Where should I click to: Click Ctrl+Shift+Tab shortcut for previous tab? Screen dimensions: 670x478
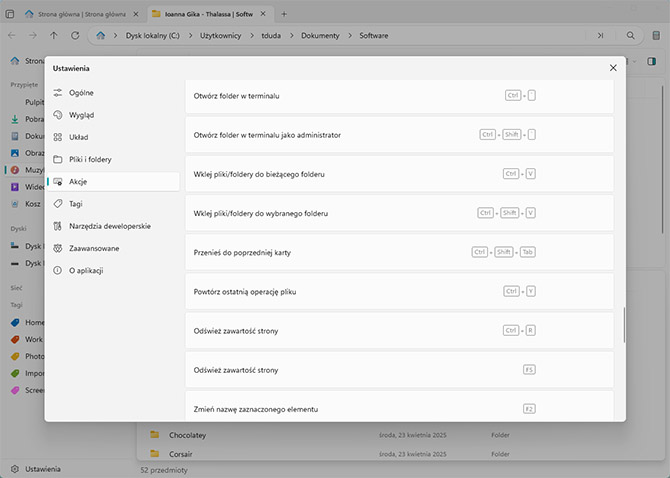[x=504, y=252]
